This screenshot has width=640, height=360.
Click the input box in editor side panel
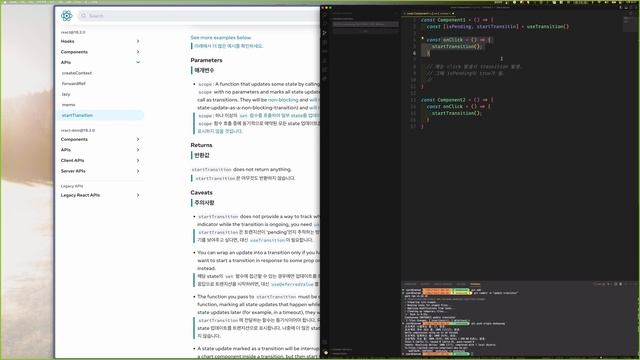click(365, 24)
